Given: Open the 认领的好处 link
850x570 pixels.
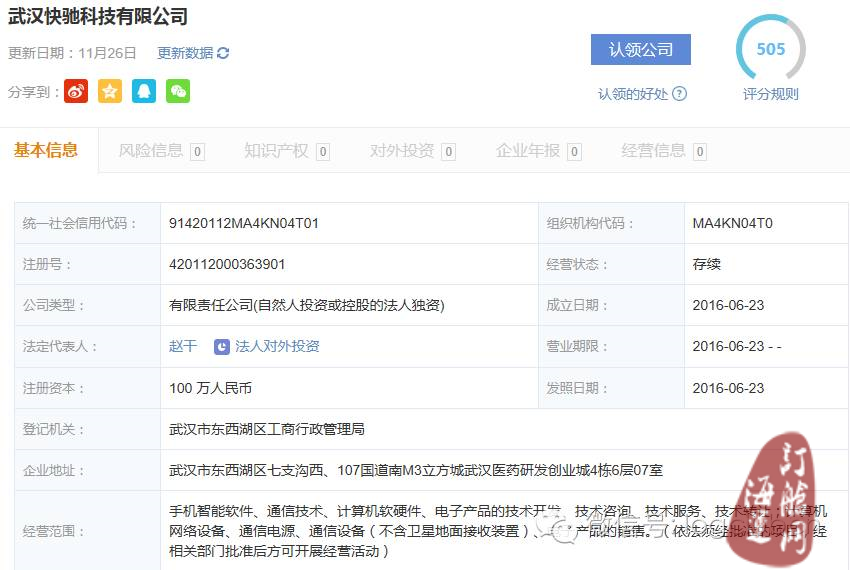Looking at the screenshot, I should [633, 94].
